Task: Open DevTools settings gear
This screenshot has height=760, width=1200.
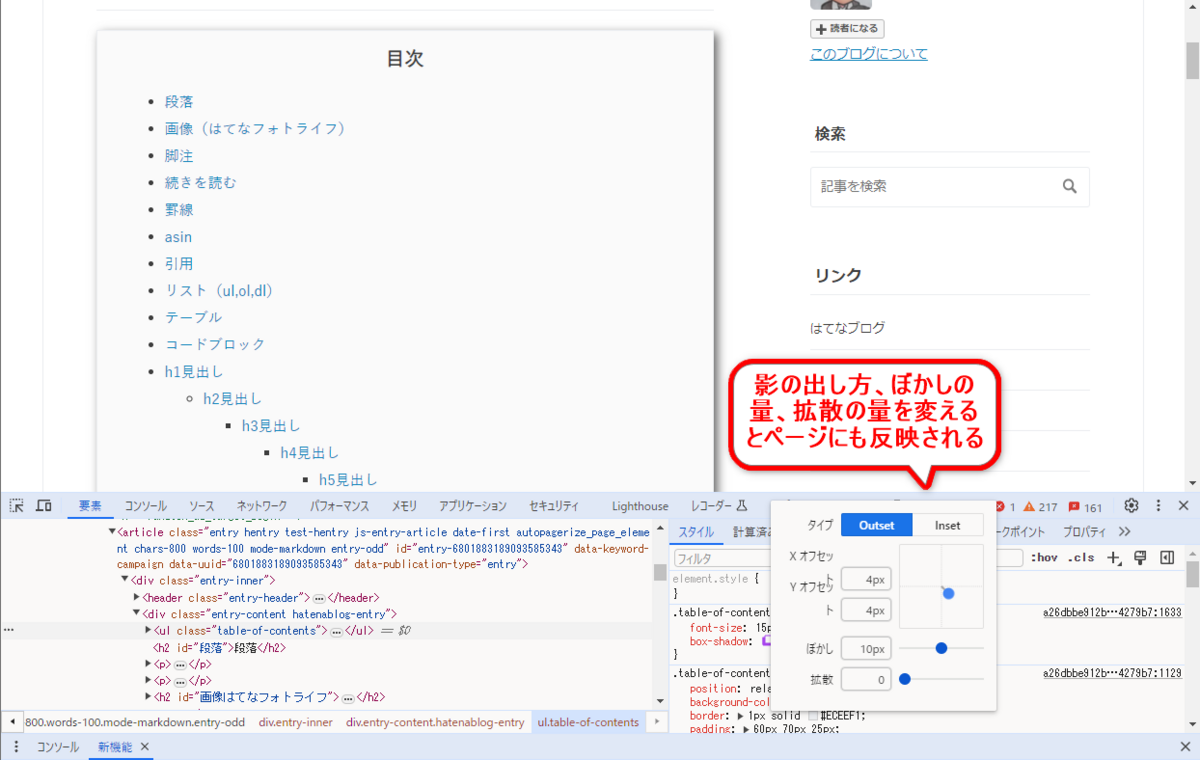Action: pyautogui.click(x=1132, y=505)
